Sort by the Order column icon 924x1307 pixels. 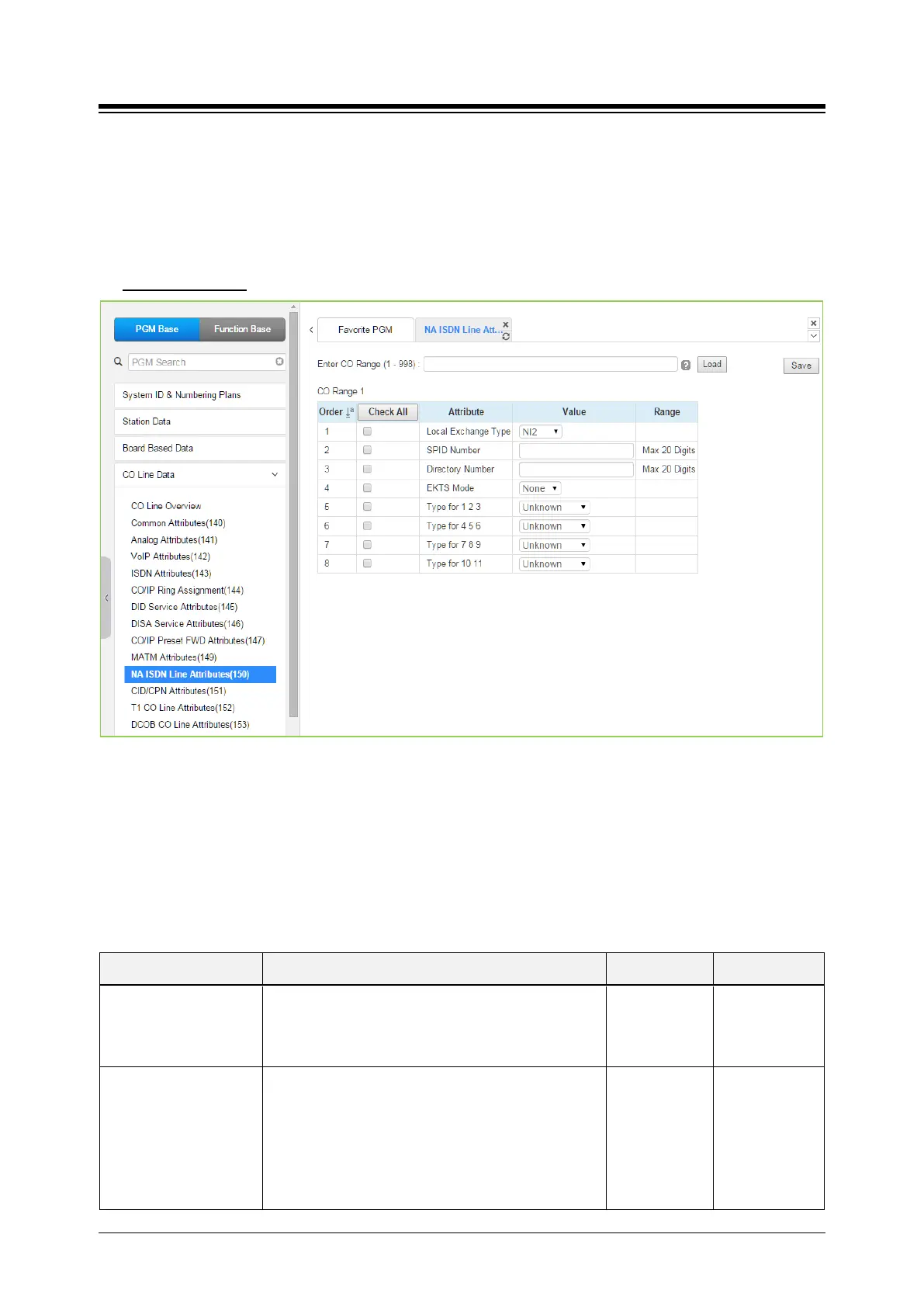click(349, 412)
